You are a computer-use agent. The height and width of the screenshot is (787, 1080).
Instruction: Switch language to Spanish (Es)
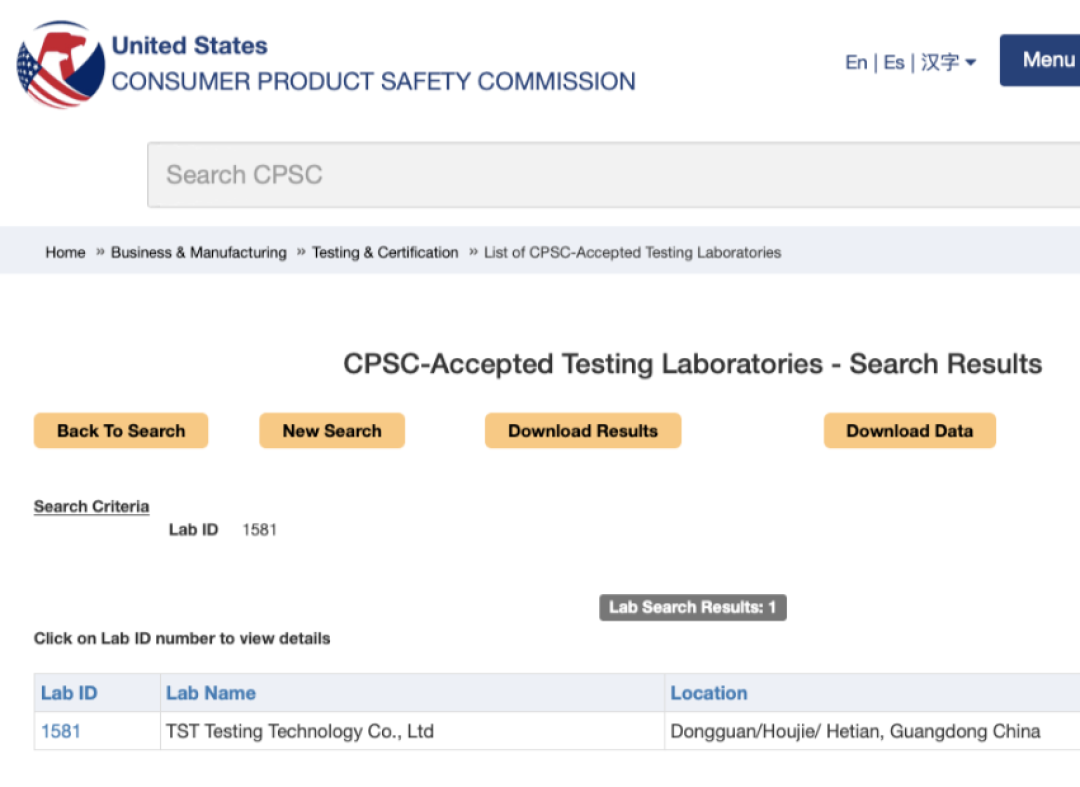(x=893, y=62)
